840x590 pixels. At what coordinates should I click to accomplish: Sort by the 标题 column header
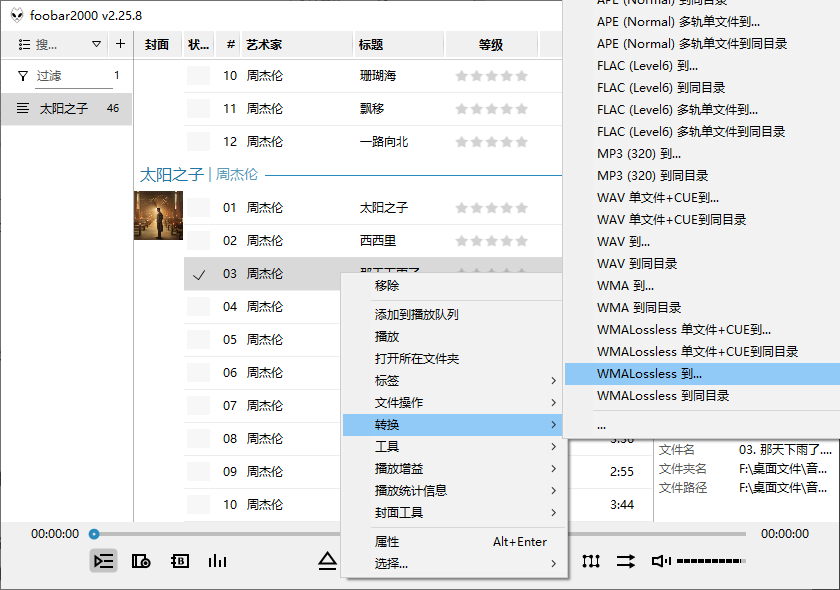[399, 44]
